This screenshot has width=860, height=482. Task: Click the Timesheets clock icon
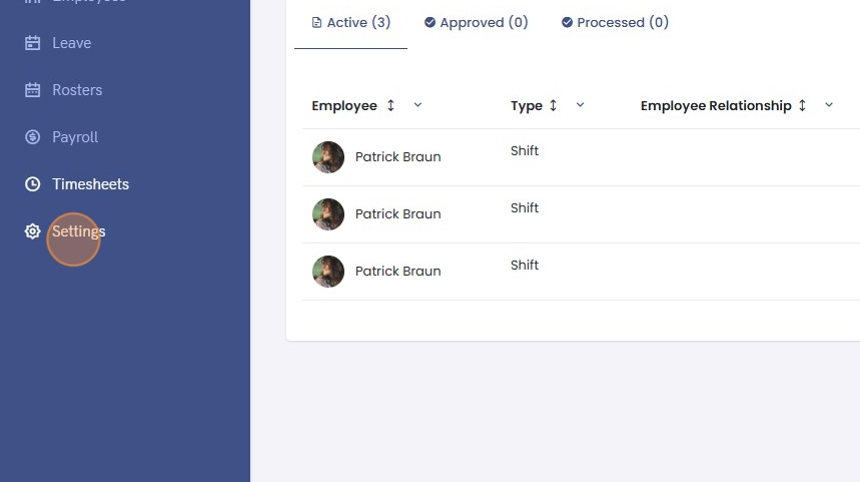click(x=33, y=184)
